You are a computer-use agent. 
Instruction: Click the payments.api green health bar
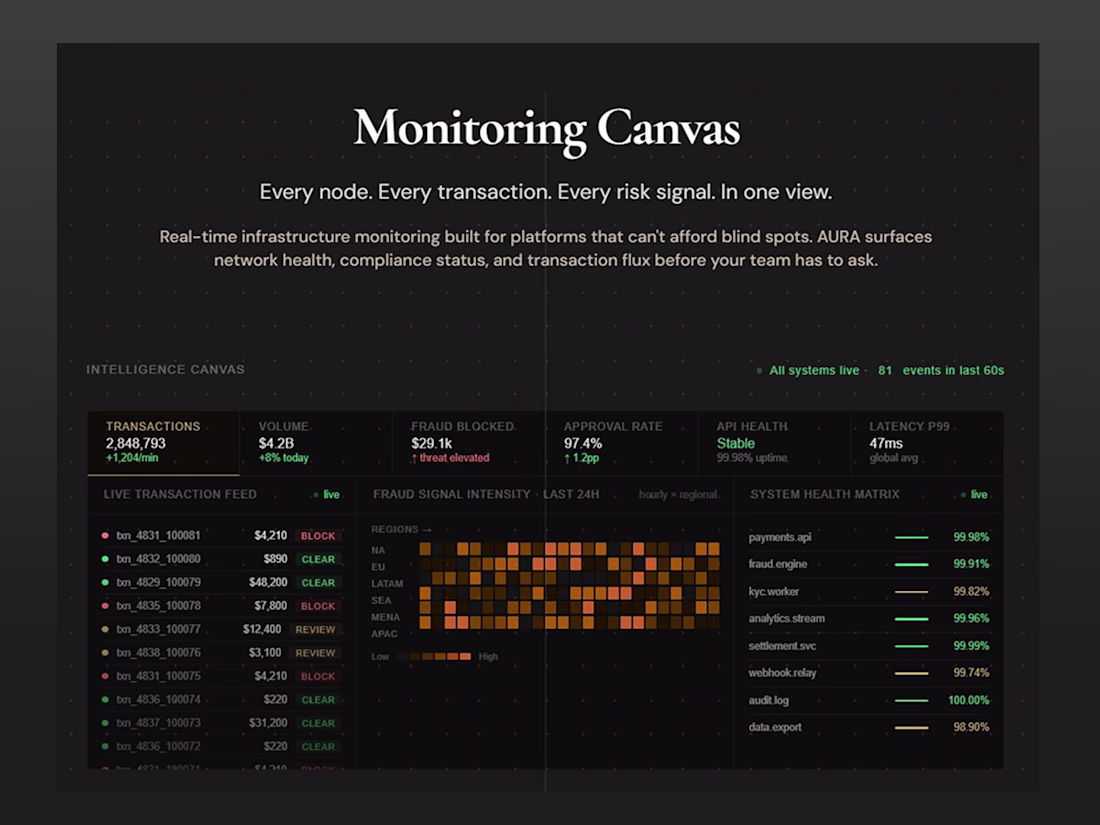(911, 537)
